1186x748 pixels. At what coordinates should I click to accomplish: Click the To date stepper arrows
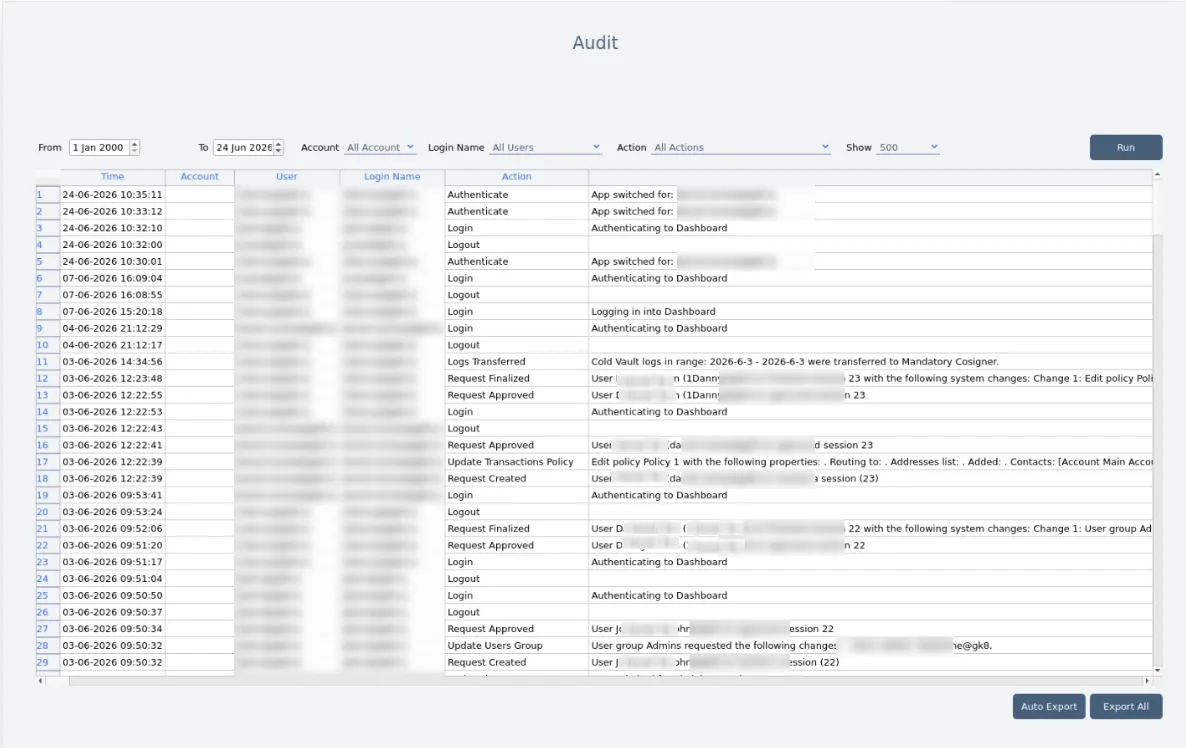[279, 147]
